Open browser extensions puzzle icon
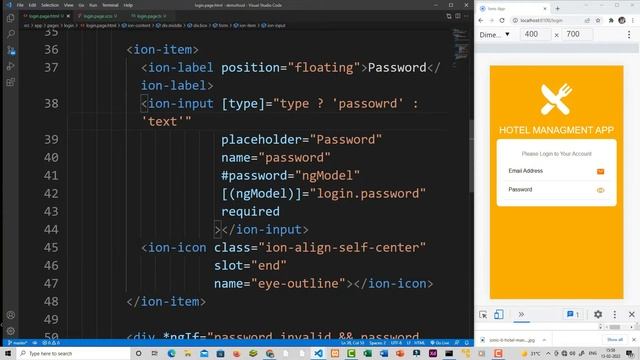The image size is (640, 360). (611, 20)
